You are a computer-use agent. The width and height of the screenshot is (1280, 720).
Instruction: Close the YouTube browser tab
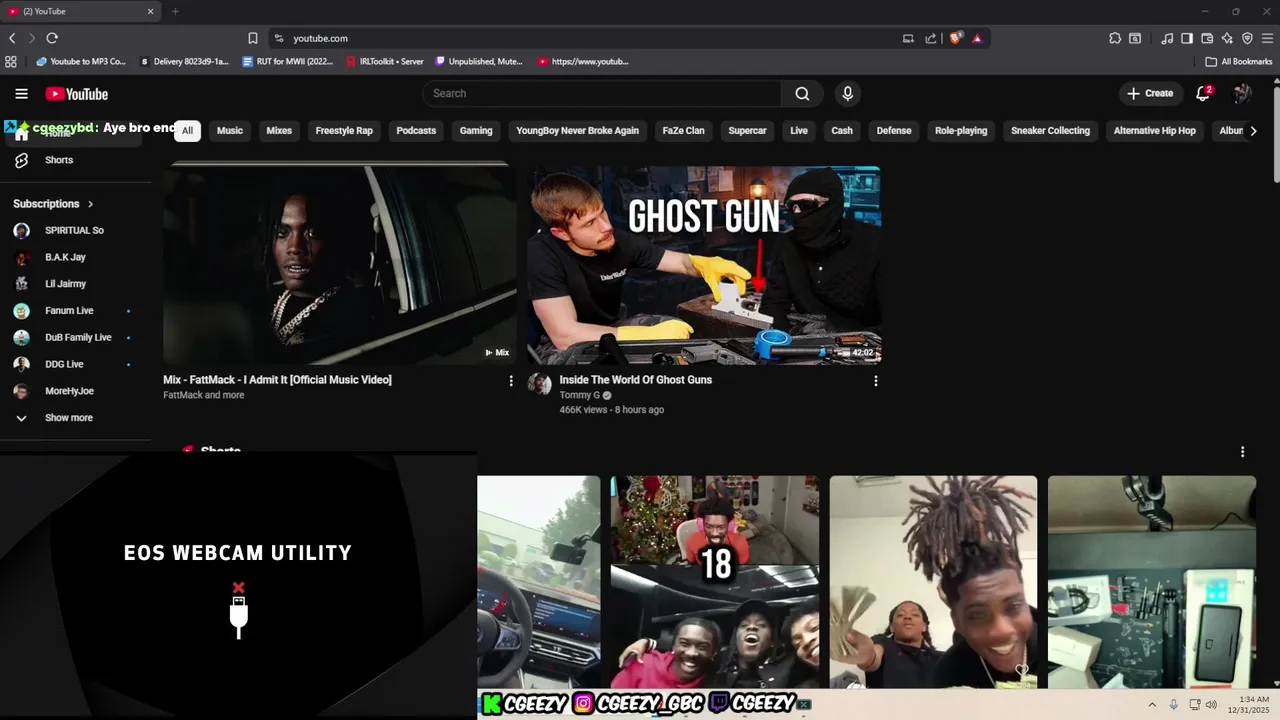click(x=151, y=11)
